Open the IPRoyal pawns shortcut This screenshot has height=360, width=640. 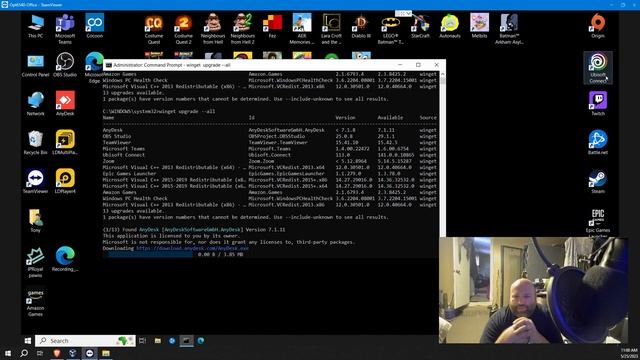pyautogui.click(x=36, y=262)
